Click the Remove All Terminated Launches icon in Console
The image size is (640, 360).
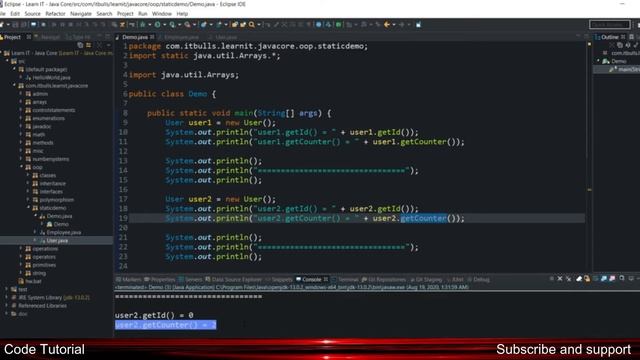[569, 278]
